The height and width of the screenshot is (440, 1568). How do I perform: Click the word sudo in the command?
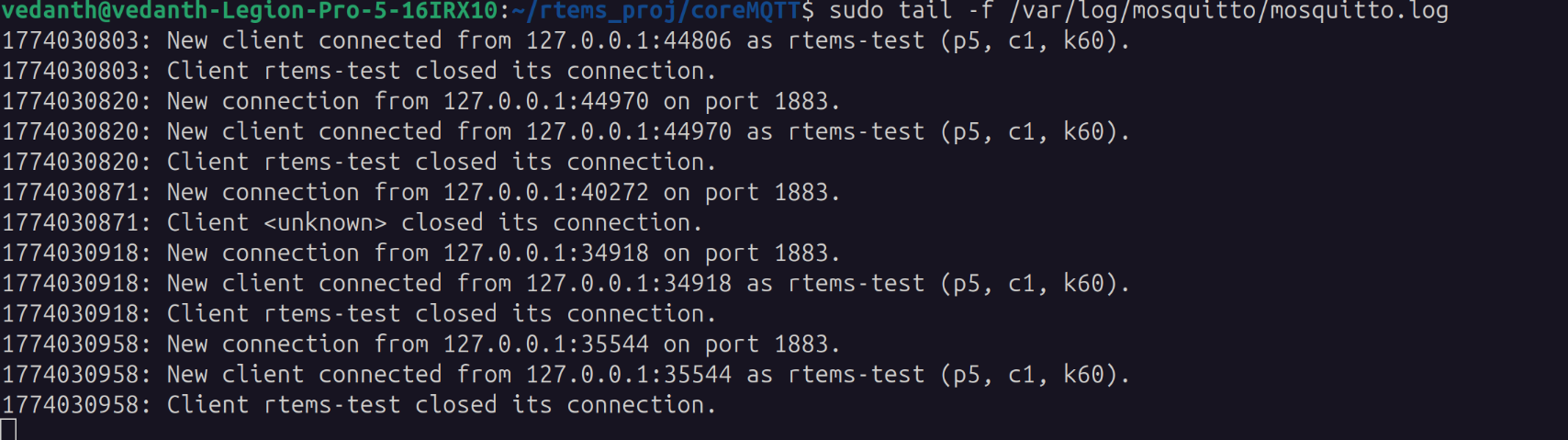coord(857,11)
